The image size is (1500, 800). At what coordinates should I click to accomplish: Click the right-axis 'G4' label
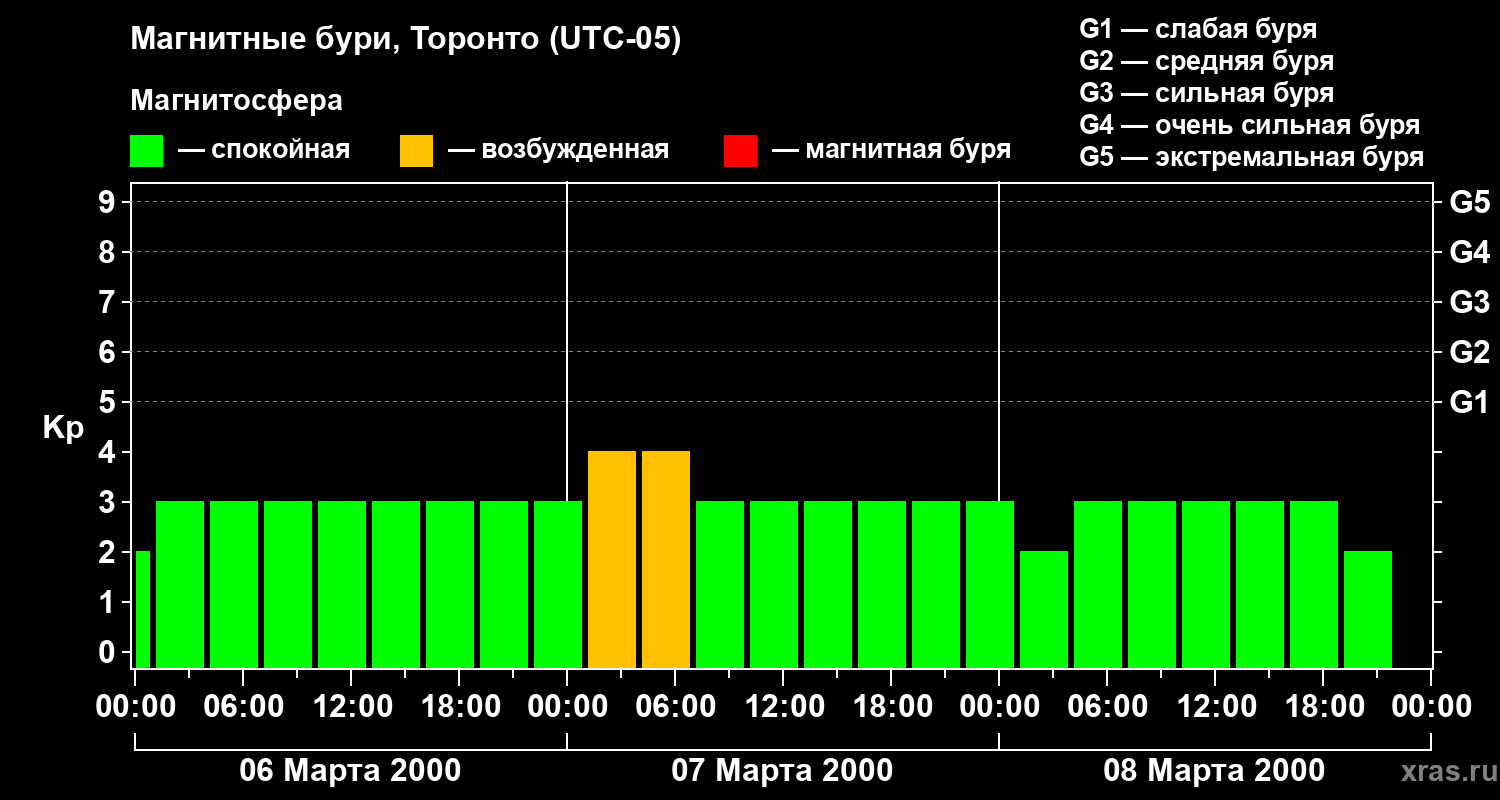pyautogui.click(x=1469, y=252)
